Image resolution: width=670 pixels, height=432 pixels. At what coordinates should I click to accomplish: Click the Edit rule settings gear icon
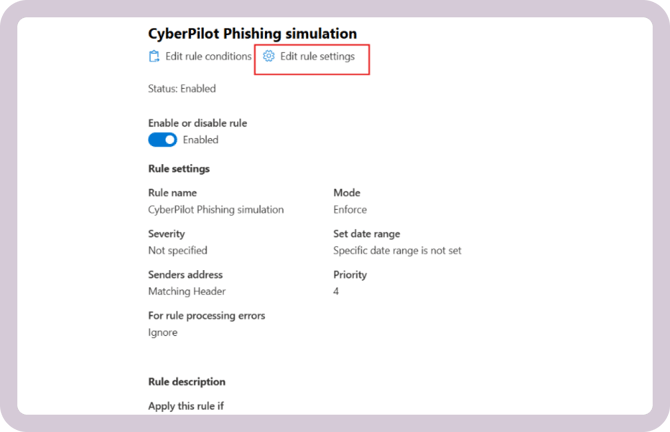pyautogui.click(x=269, y=57)
